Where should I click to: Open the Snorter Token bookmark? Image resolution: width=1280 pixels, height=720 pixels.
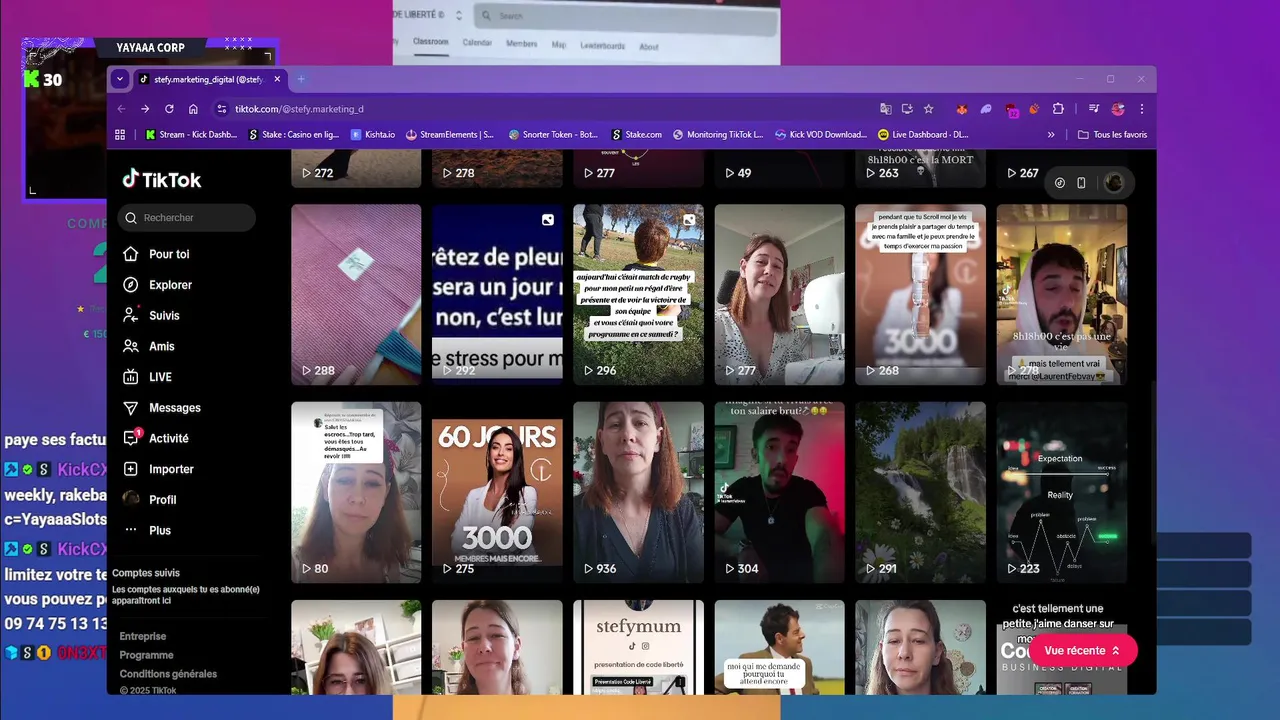coord(553,135)
